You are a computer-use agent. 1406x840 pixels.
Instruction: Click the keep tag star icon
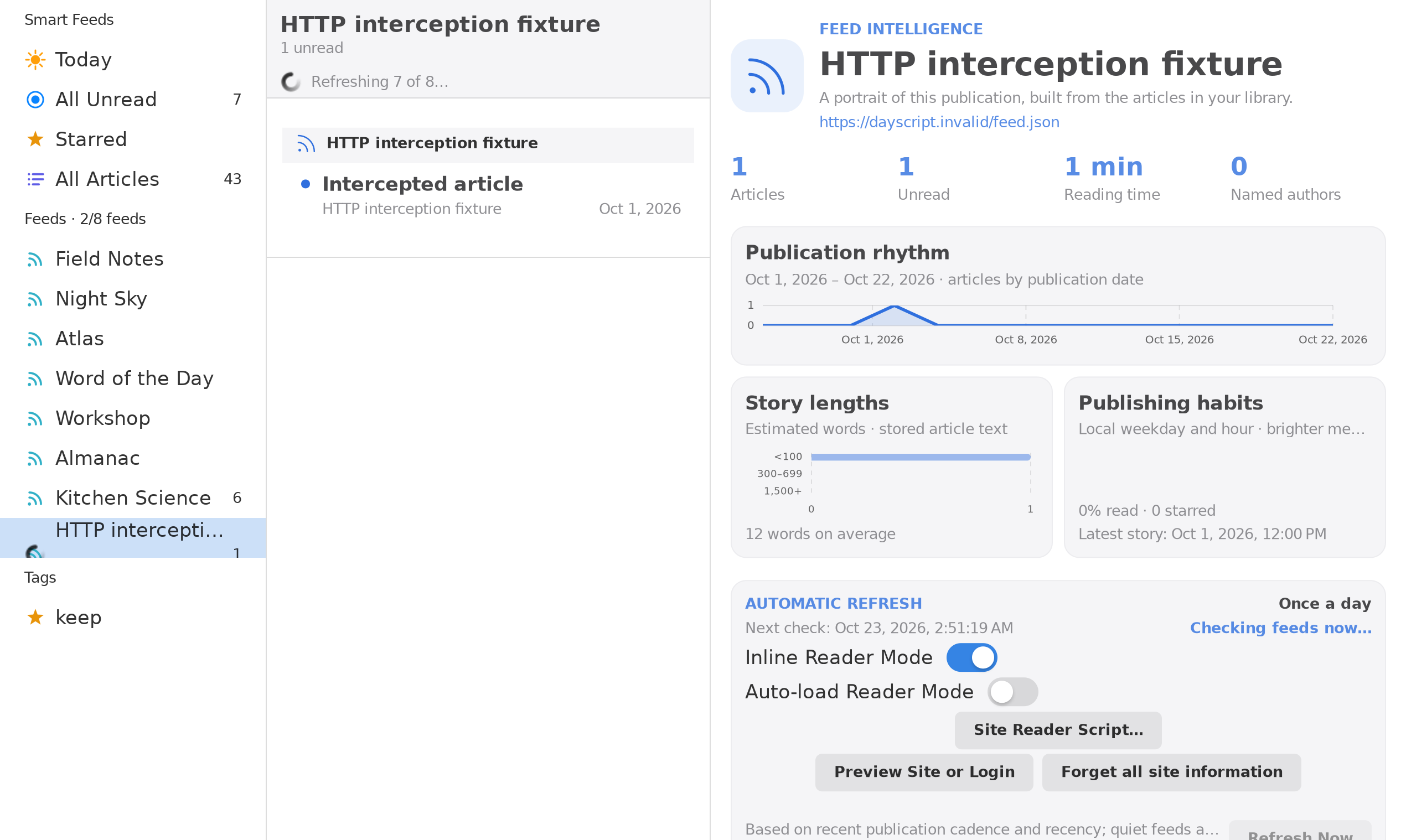[x=35, y=617]
